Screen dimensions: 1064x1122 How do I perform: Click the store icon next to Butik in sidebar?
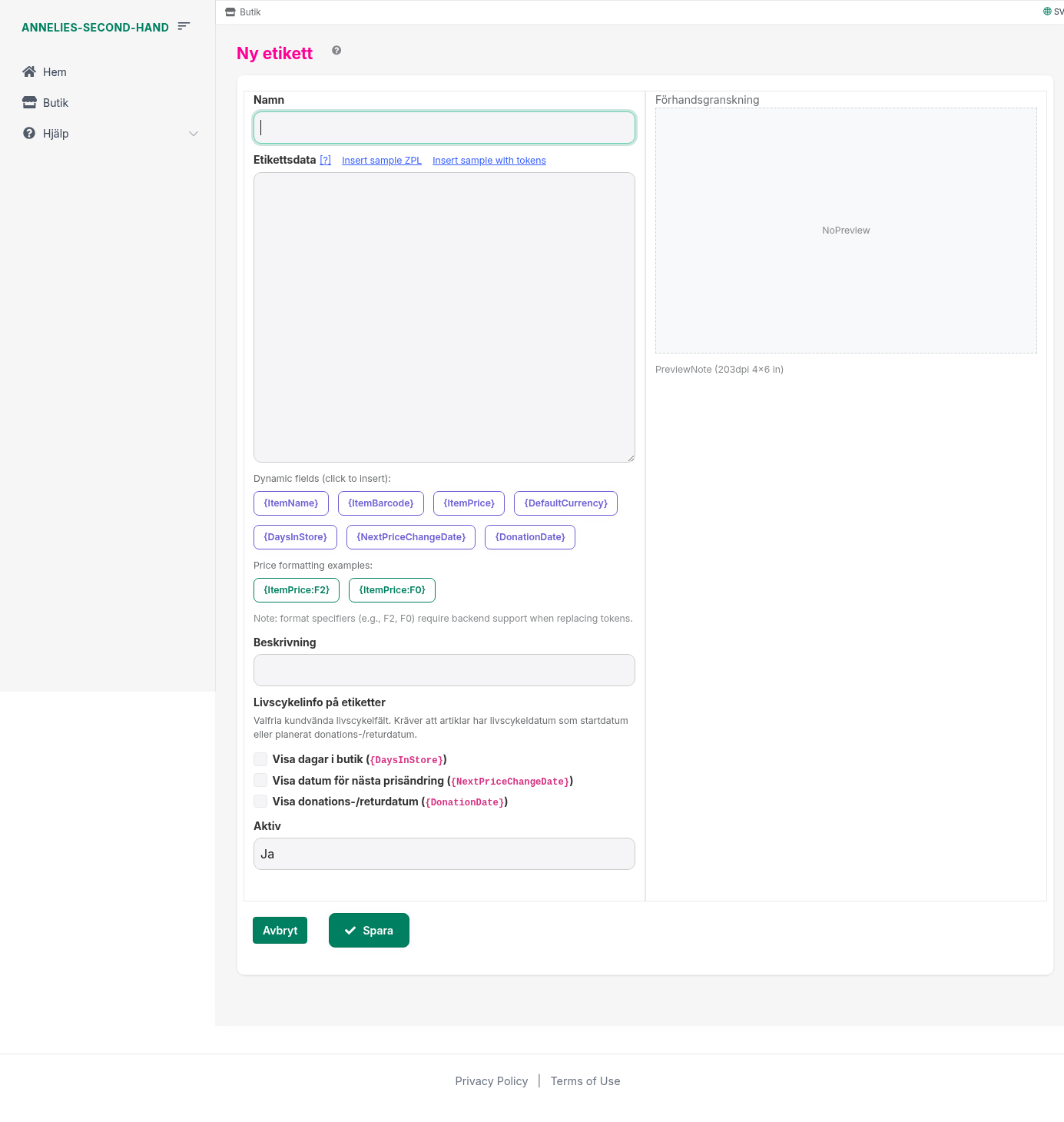(x=29, y=102)
